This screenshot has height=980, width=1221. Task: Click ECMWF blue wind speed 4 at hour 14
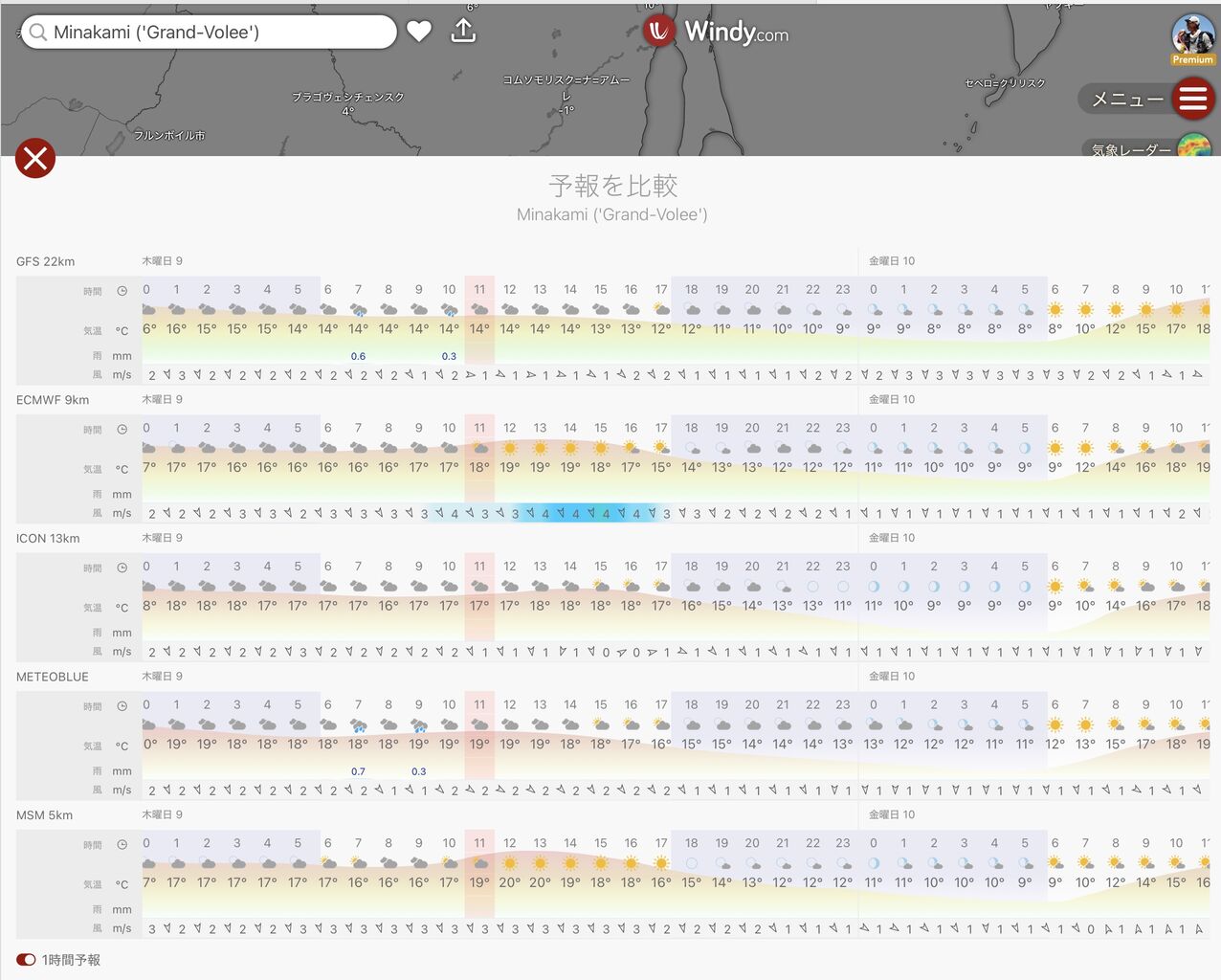576,514
